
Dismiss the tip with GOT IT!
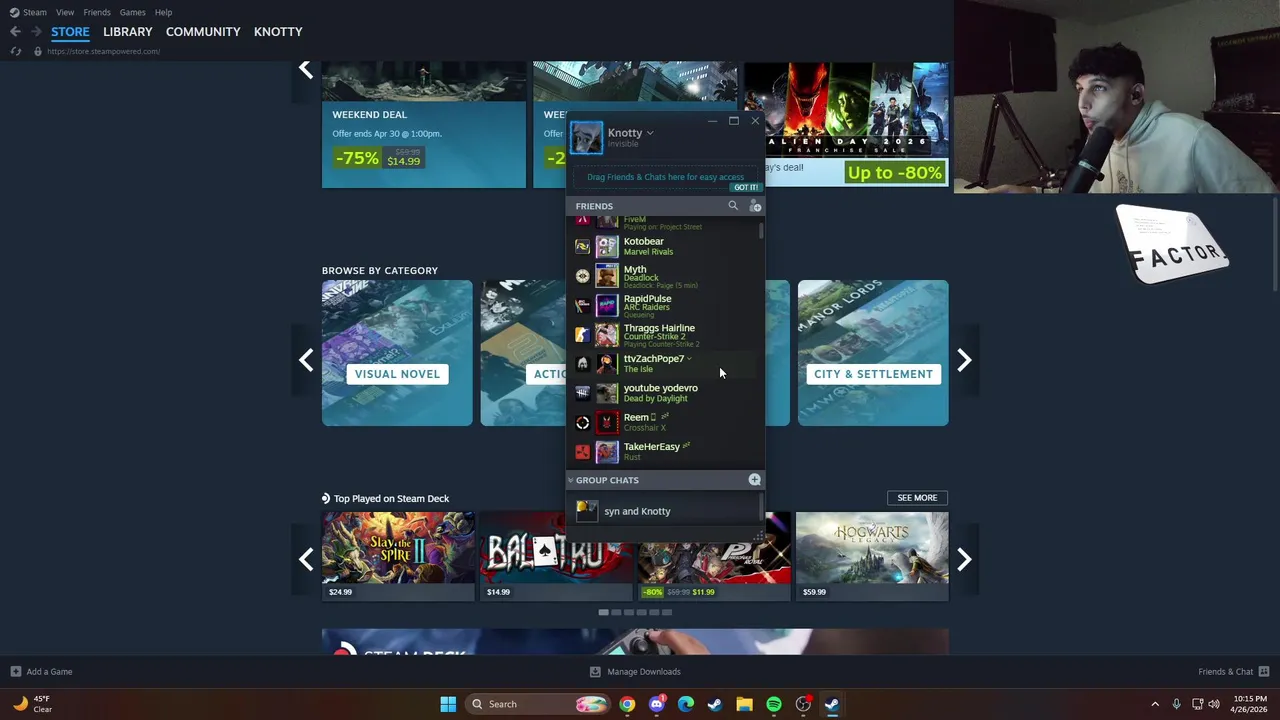pyautogui.click(x=746, y=187)
